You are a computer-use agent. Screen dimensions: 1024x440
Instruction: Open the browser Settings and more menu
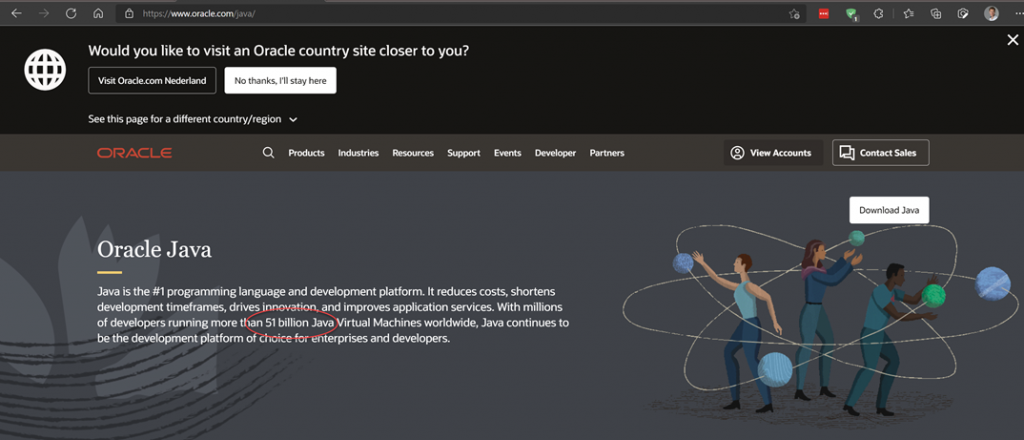click(1017, 14)
